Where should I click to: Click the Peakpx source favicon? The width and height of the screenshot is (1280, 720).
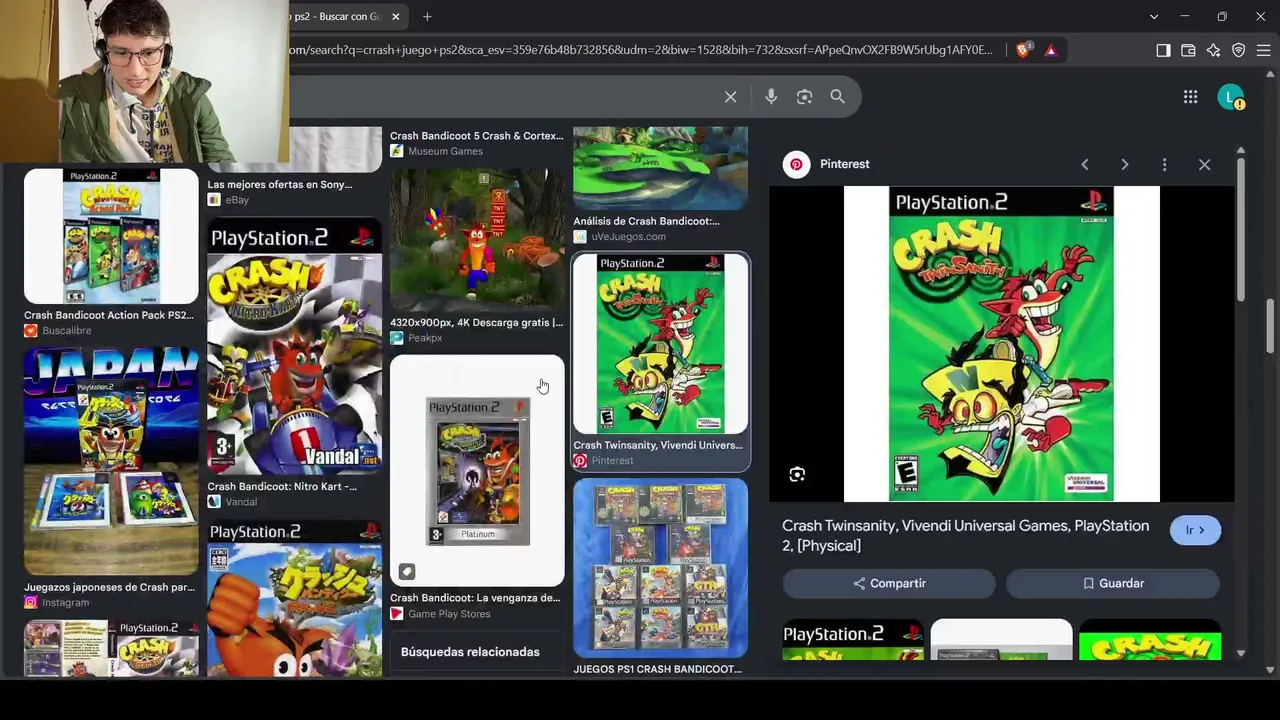coord(397,338)
